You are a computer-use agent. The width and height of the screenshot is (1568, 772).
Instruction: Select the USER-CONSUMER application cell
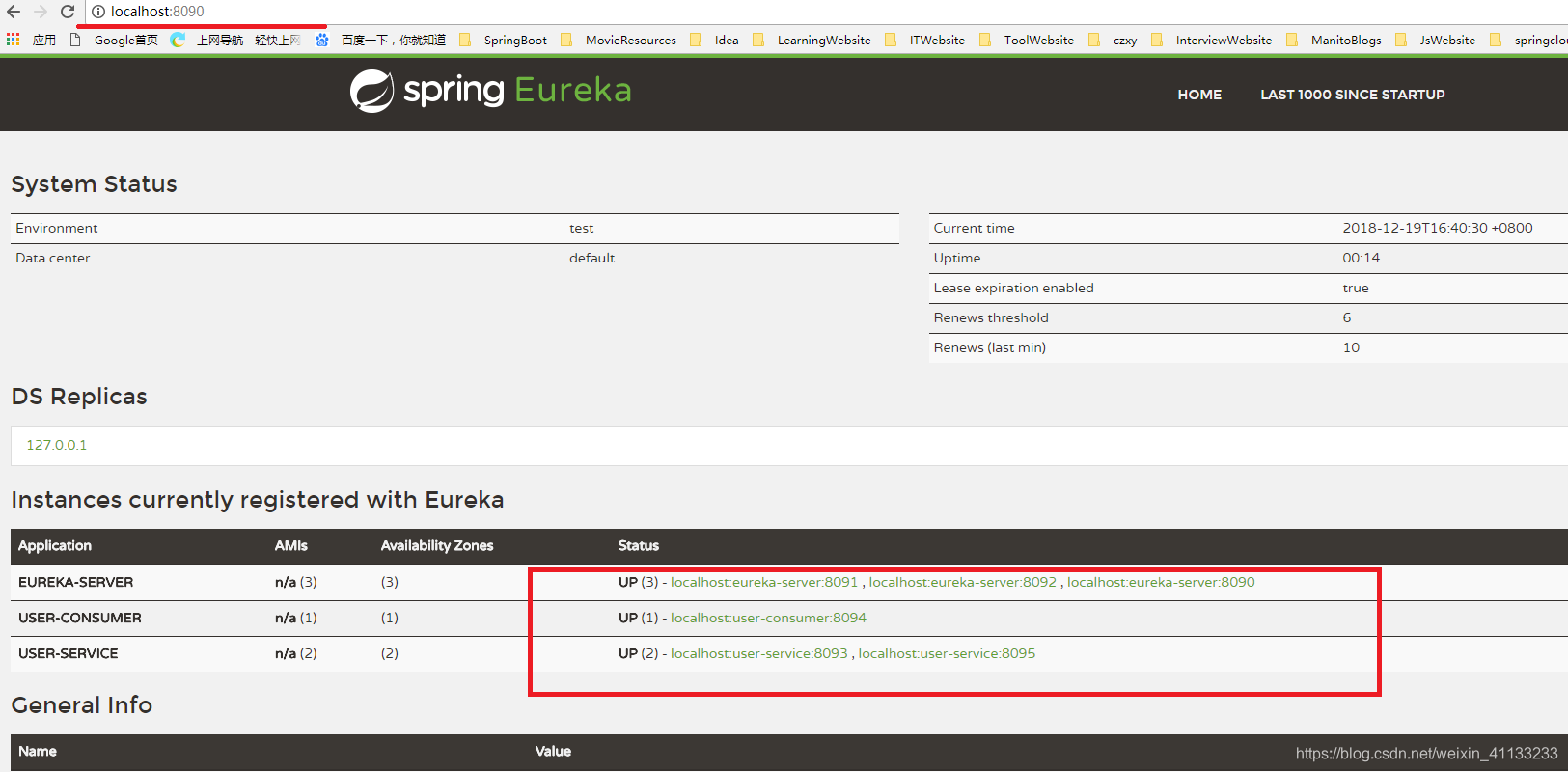(x=80, y=618)
